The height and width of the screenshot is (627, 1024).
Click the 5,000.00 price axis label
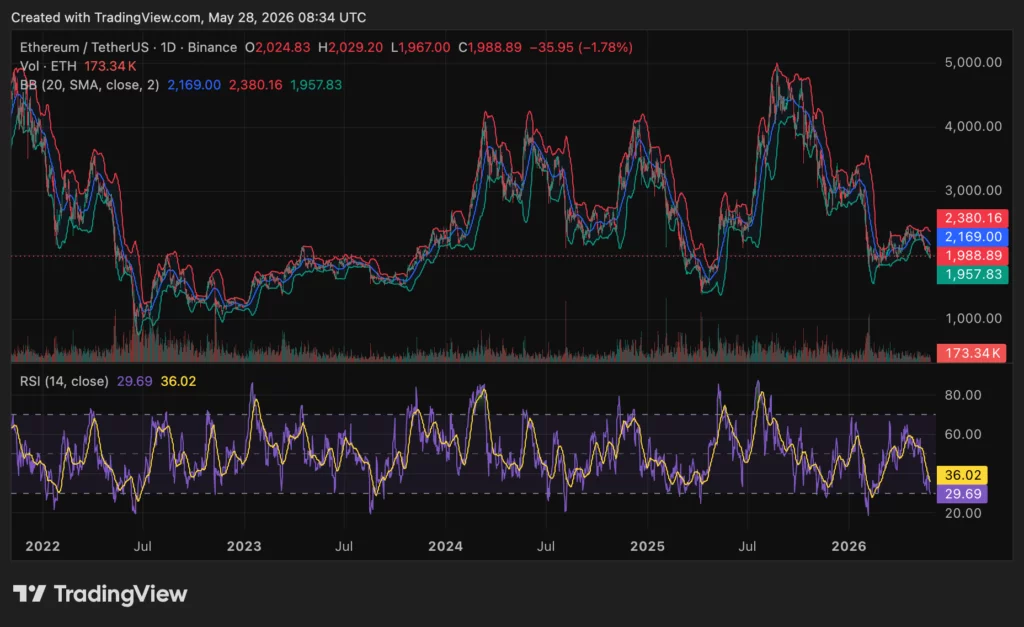point(973,63)
